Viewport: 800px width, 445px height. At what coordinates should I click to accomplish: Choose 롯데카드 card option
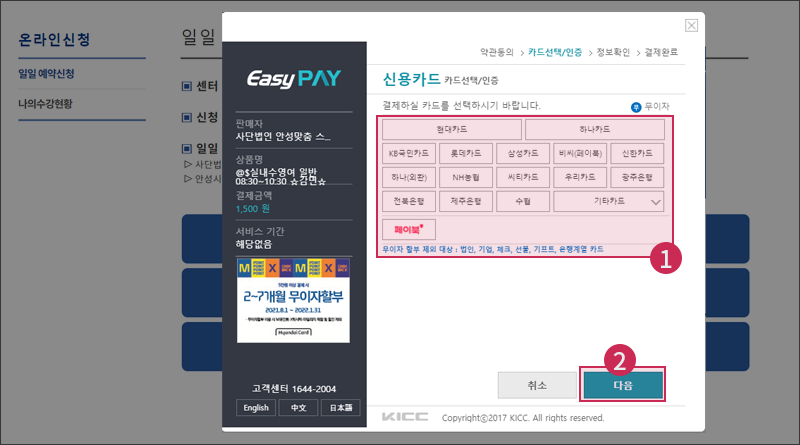coord(466,153)
